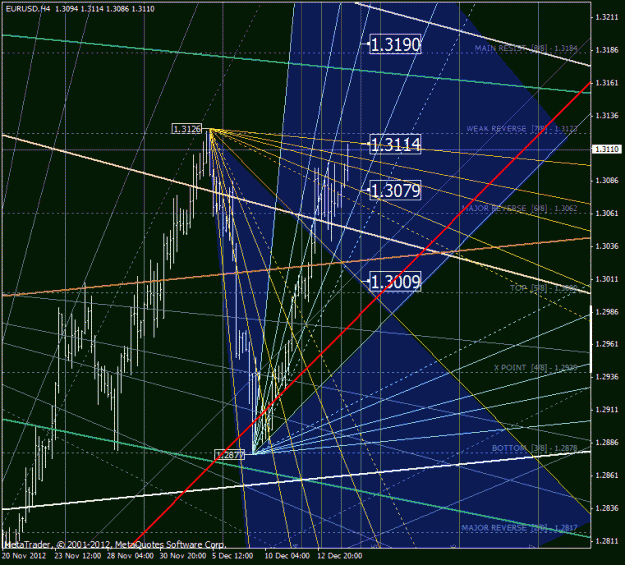The image size is (625, 565).
Task: Click the 1.2886 price axis value
Action: [x=607, y=442]
